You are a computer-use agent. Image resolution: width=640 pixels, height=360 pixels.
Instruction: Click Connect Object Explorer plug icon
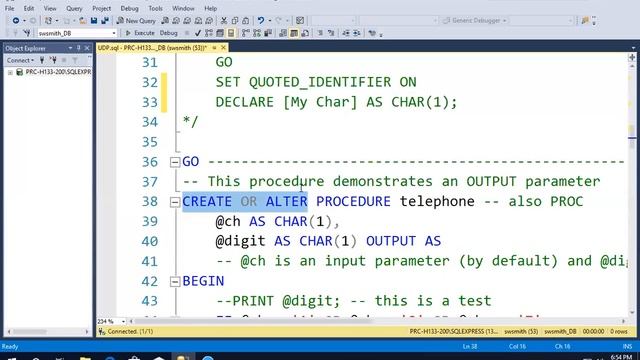42,60
